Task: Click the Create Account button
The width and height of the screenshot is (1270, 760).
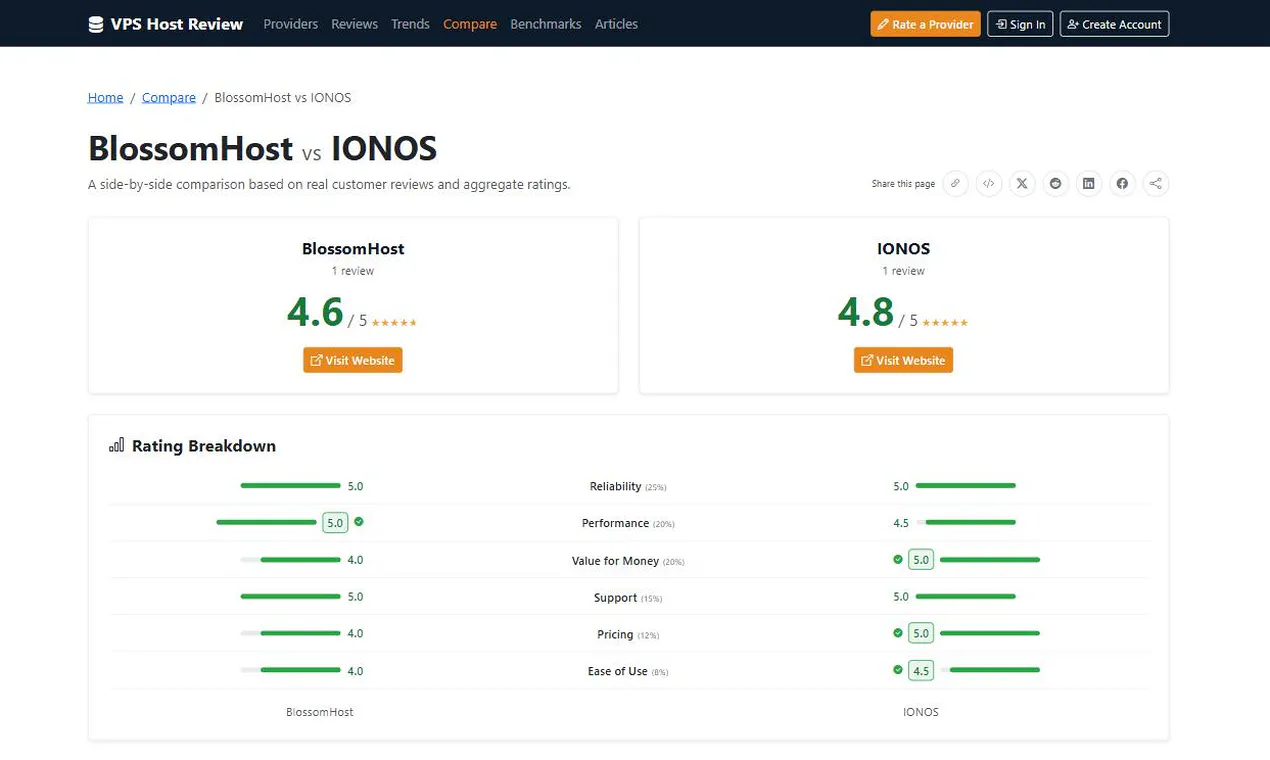Action: click(x=1114, y=24)
